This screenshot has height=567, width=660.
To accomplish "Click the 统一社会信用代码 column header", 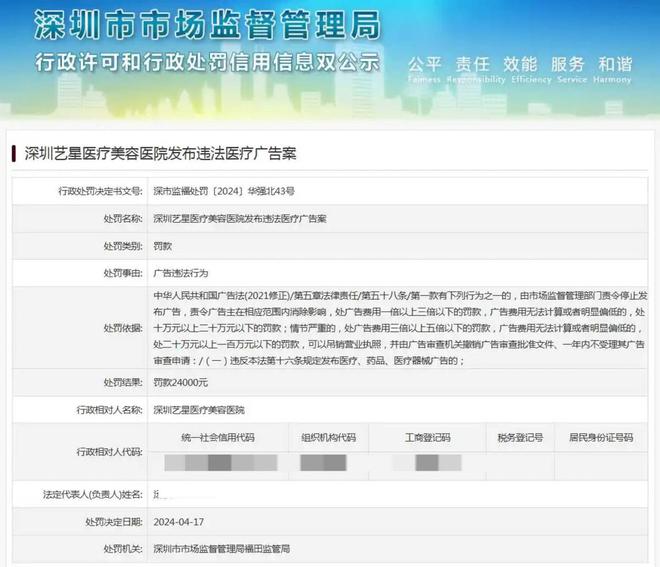I will pos(218,437).
